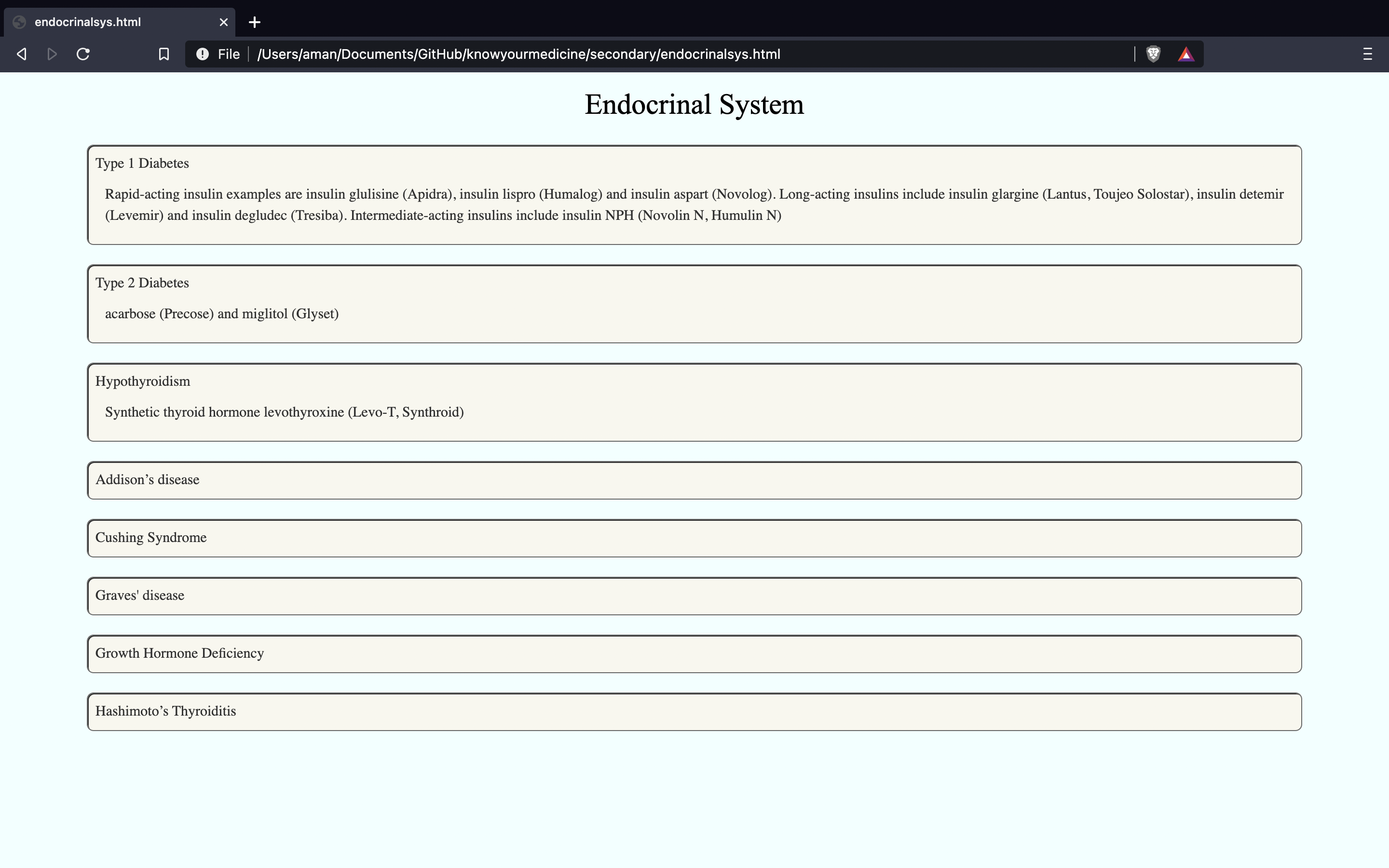This screenshot has height=868, width=1389.
Task: Expand the Hashimoto's Thyroiditis section
Action: (166, 711)
